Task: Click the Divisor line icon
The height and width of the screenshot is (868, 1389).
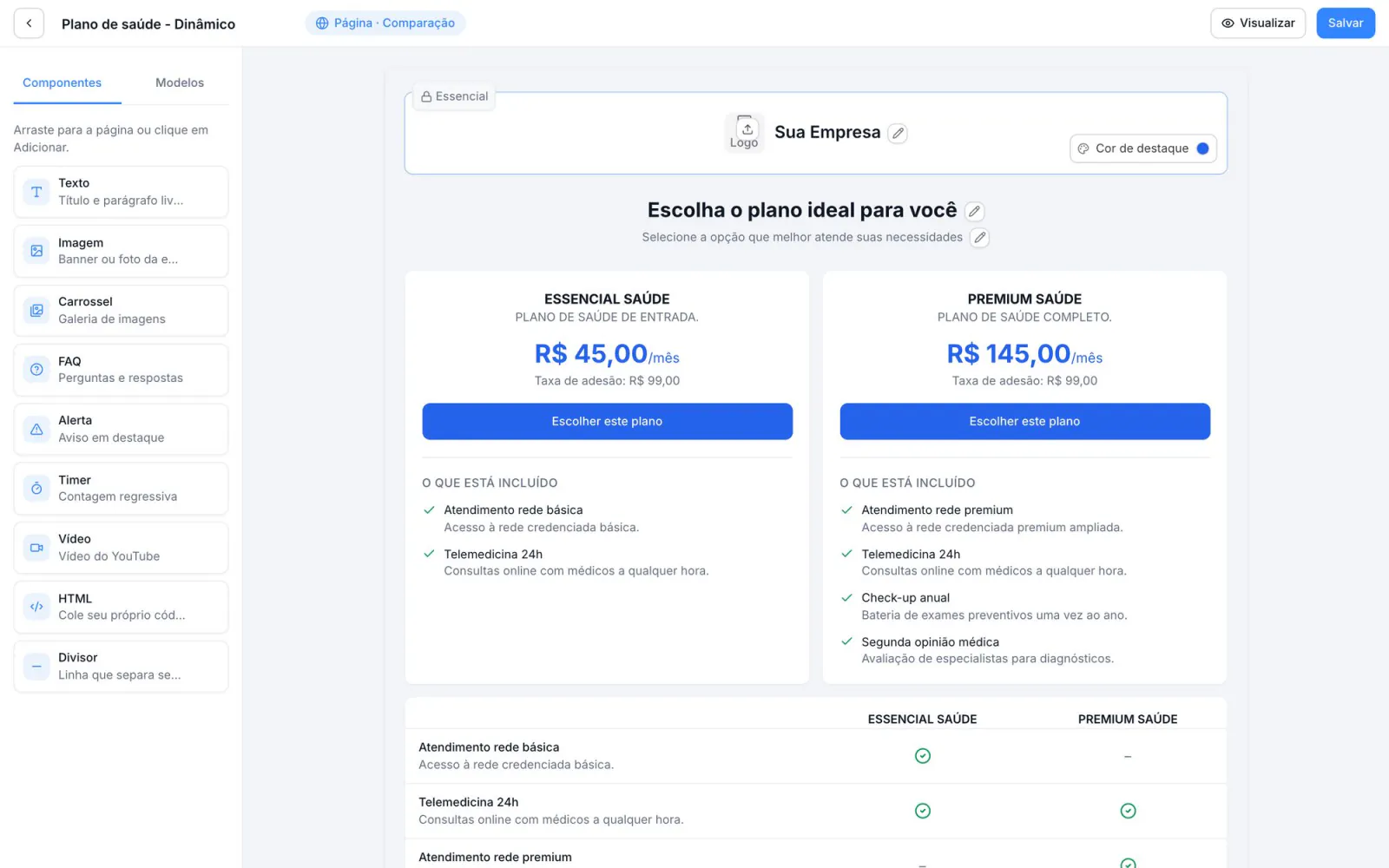Action: [x=36, y=667]
